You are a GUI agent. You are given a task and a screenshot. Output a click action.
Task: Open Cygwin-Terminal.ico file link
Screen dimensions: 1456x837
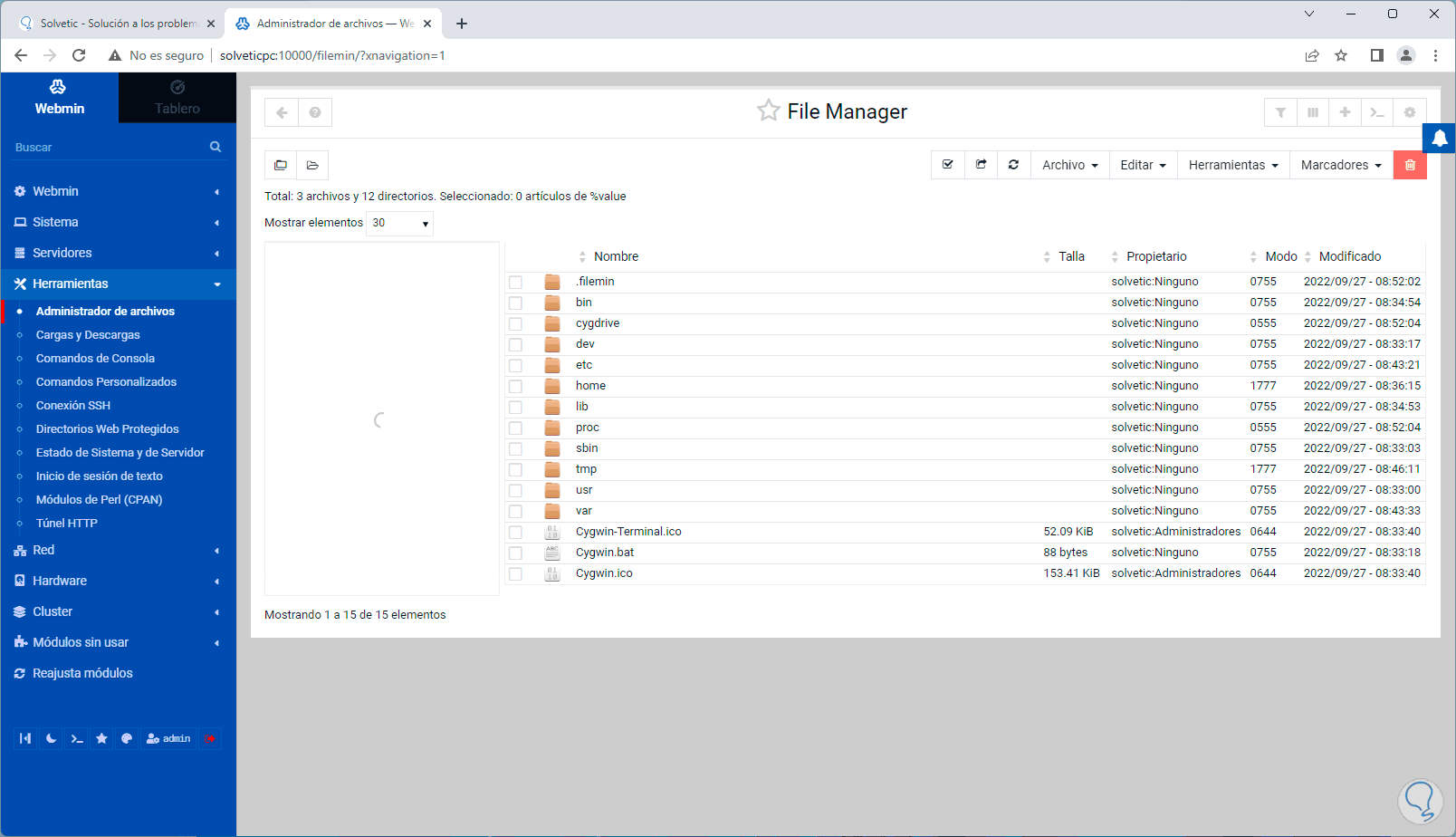pos(628,532)
